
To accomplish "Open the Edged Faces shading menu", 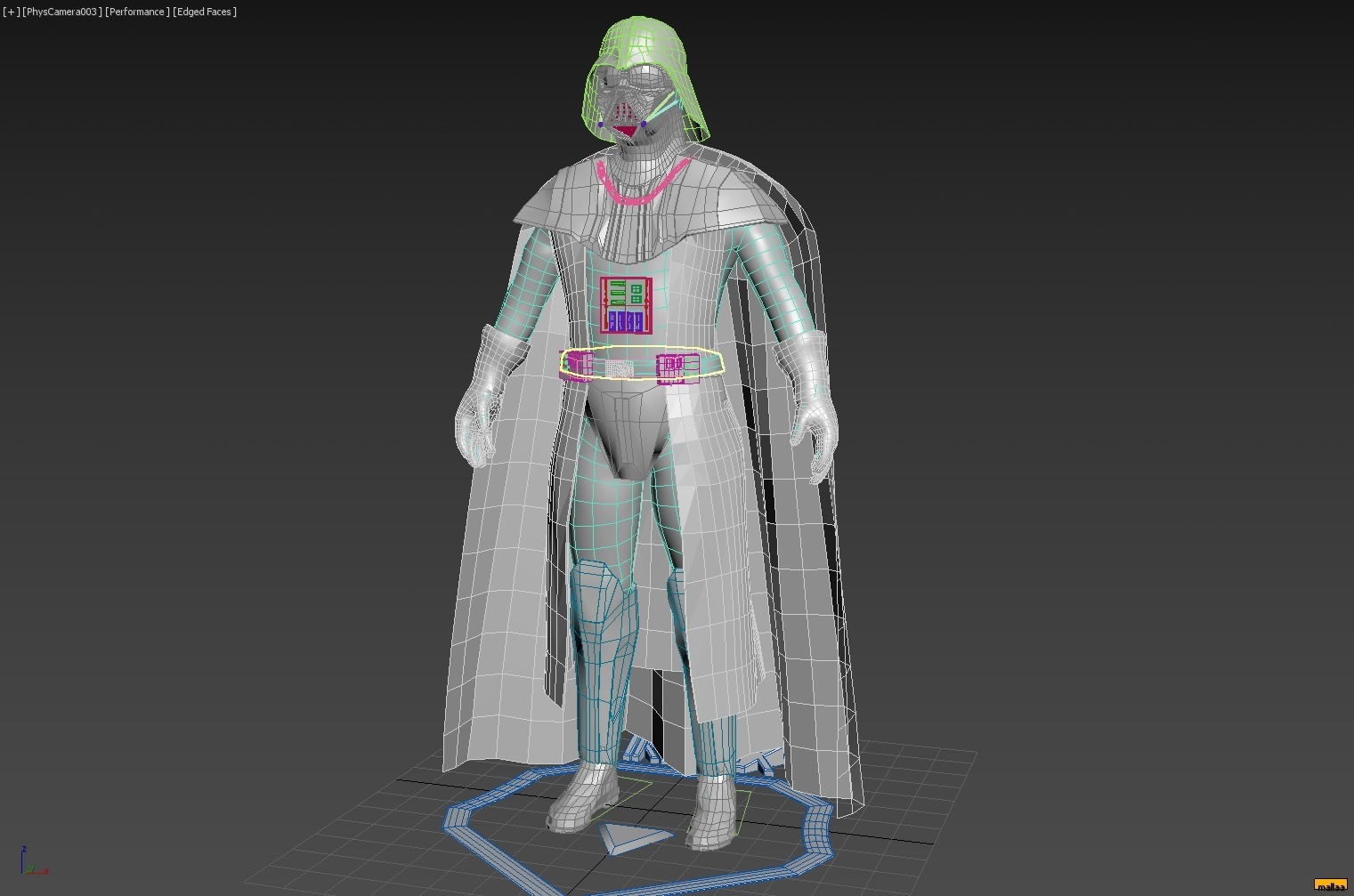I will (205, 12).
